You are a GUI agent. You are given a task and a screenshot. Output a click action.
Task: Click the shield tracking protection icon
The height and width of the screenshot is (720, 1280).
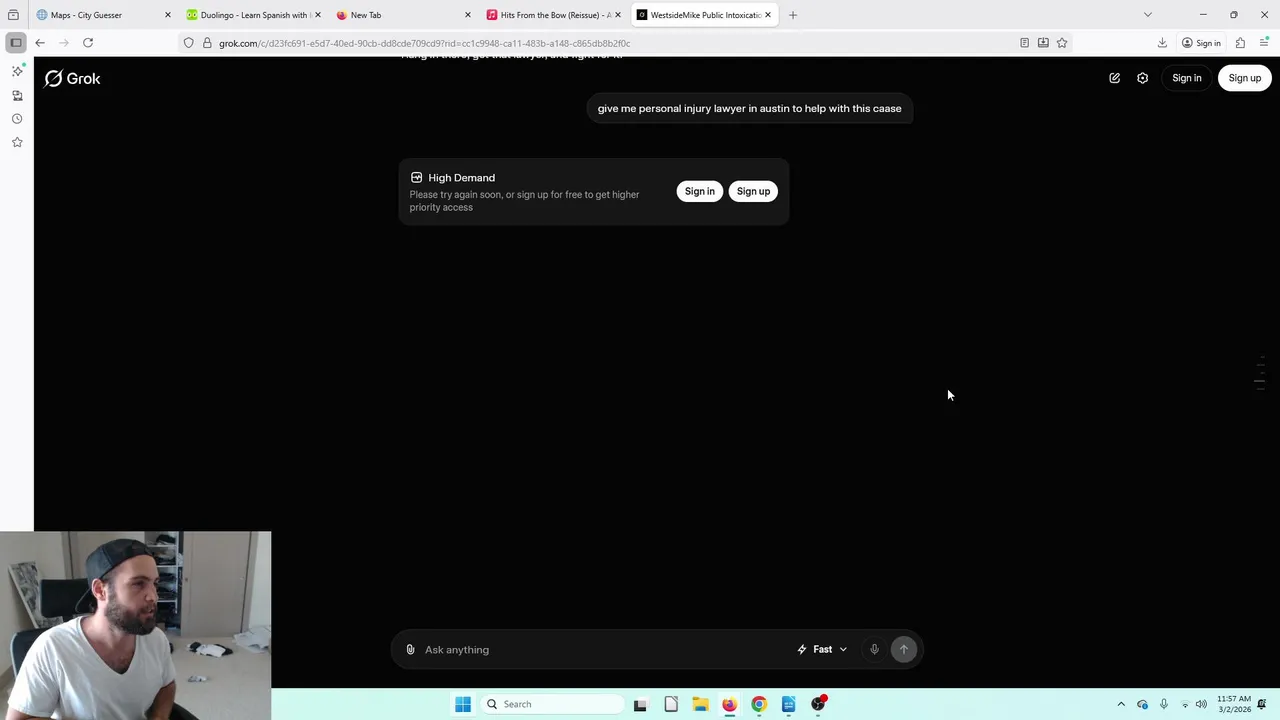[188, 43]
